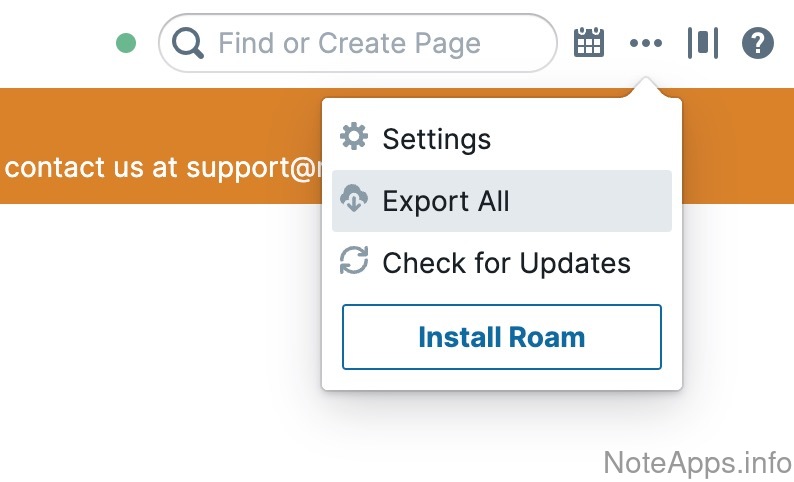Screen dimensions: 794x482
Task: Select the "Settings" text label in the menu
Action: click(436, 139)
